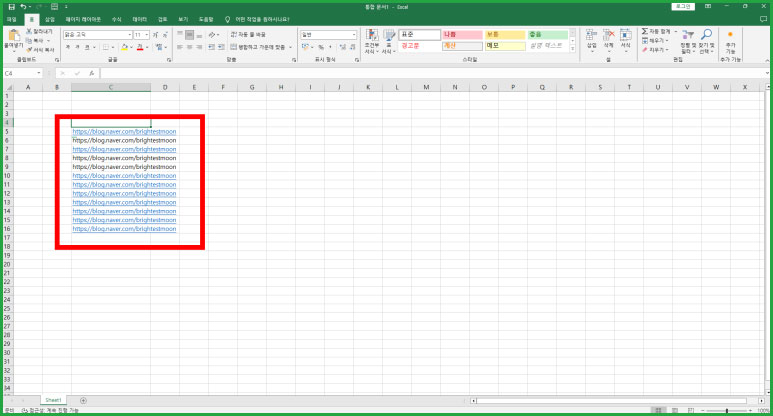Increase font size with the larger 가 icon
The image size is (773, 416).
click(x=155, y=35)
